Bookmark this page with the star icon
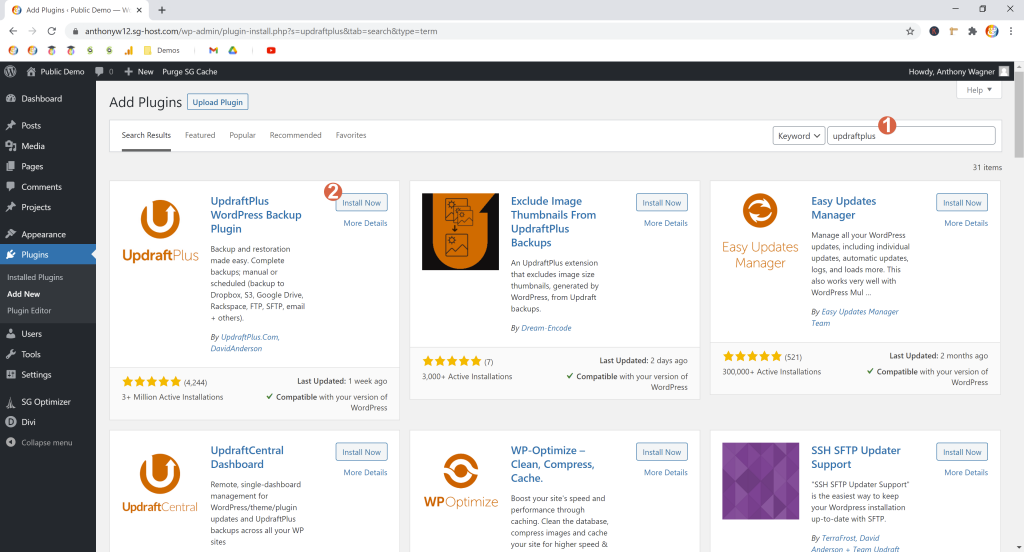The width and height of the screenshot is (1024, 552). point(910,31)
